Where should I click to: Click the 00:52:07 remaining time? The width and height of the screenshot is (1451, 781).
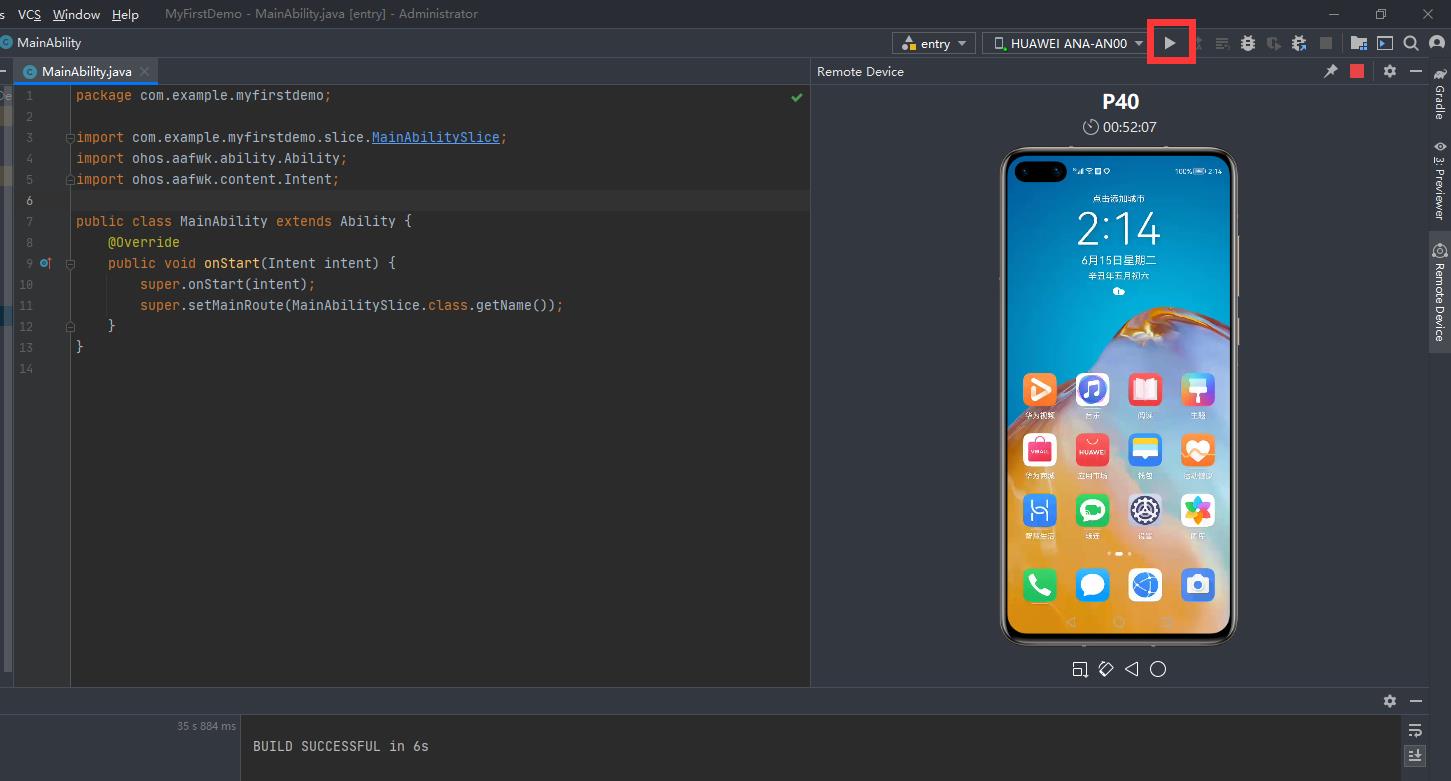1129,127
